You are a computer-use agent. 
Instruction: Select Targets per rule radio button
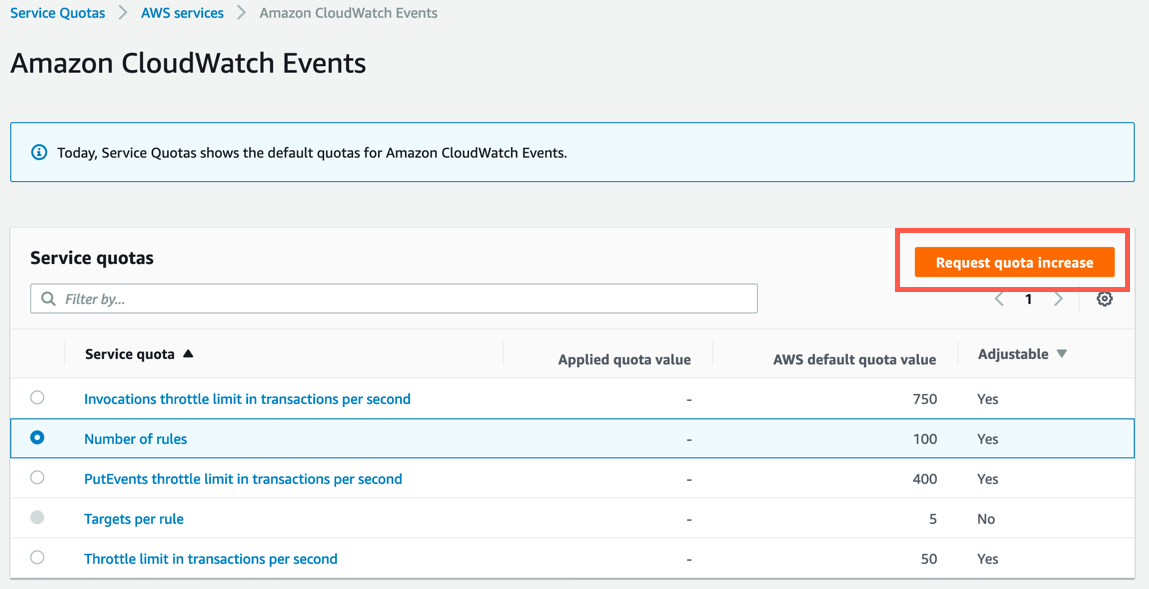pyautogui.click(x=37, y=518)
